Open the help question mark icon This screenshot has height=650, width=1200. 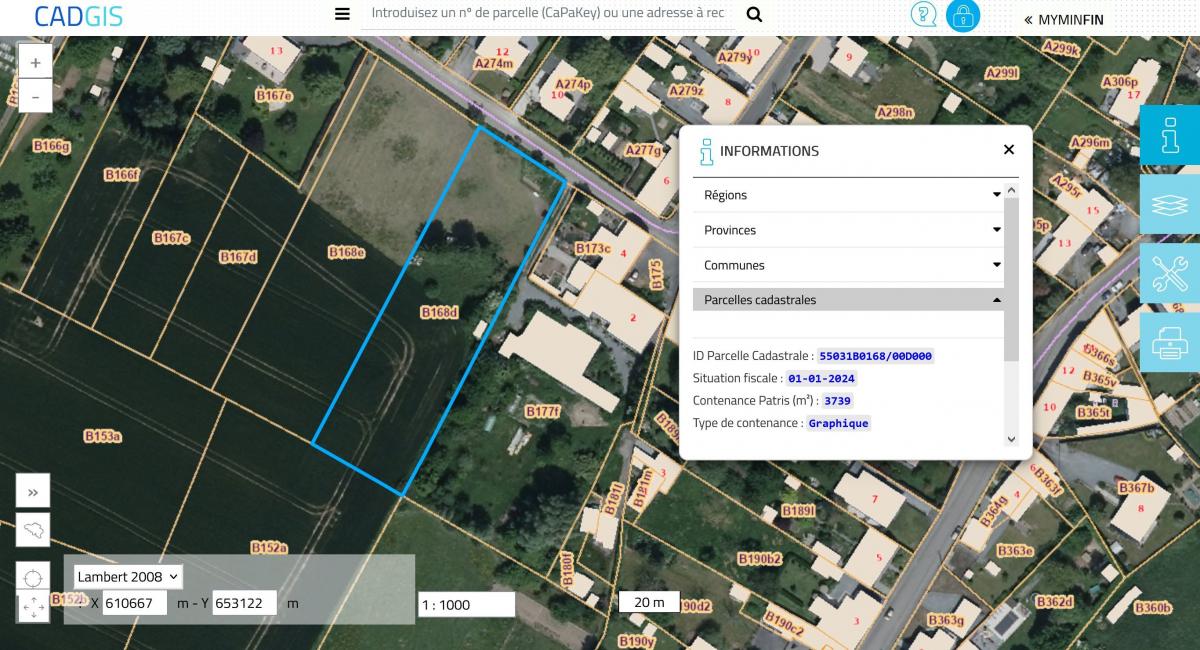pyautogui.click(x=923, y=15)
